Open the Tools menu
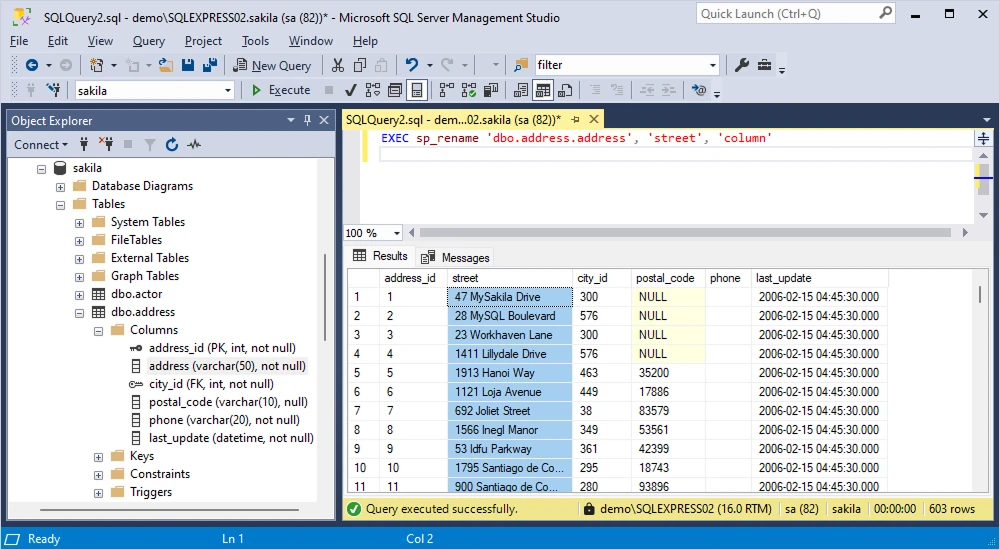Screen dimensions: 1000x550 [x=255, y=41]
